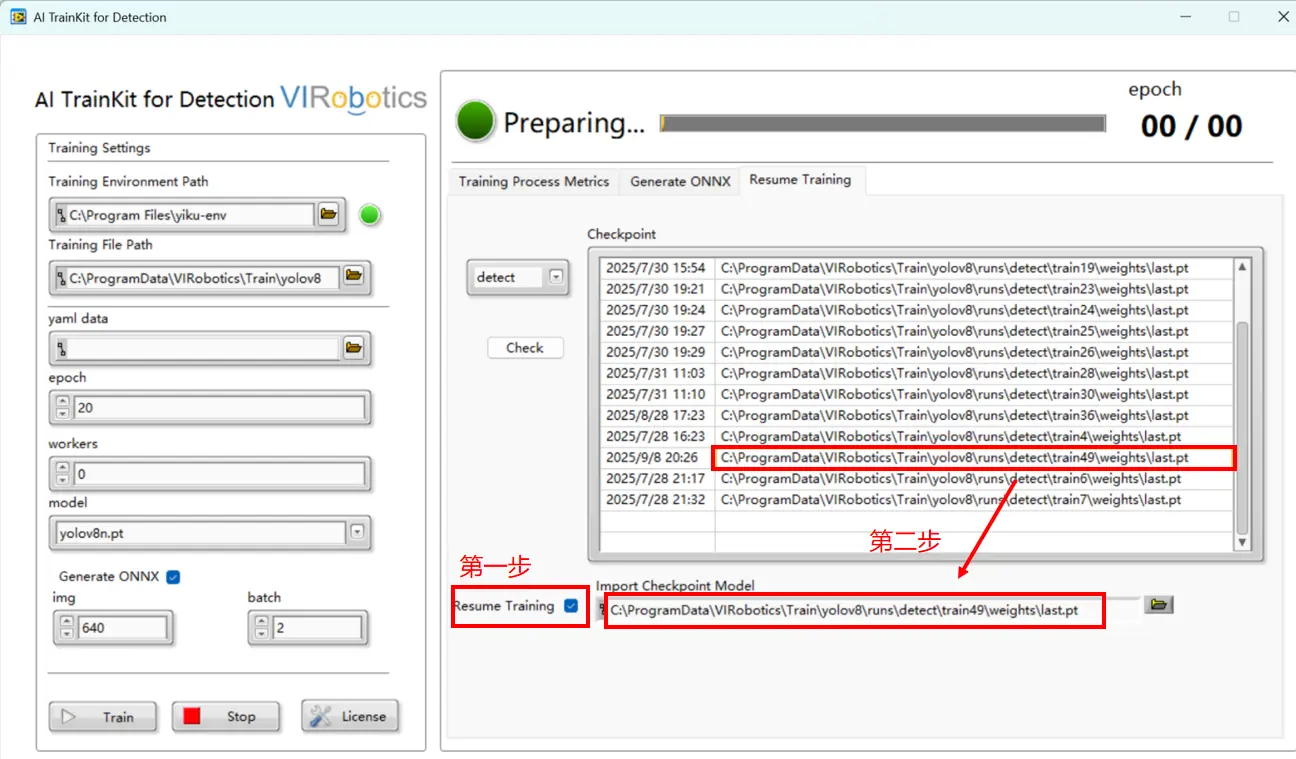Disable the Generate ONNX checkbox
1296x759 pixels.
(x=173, y=577)
